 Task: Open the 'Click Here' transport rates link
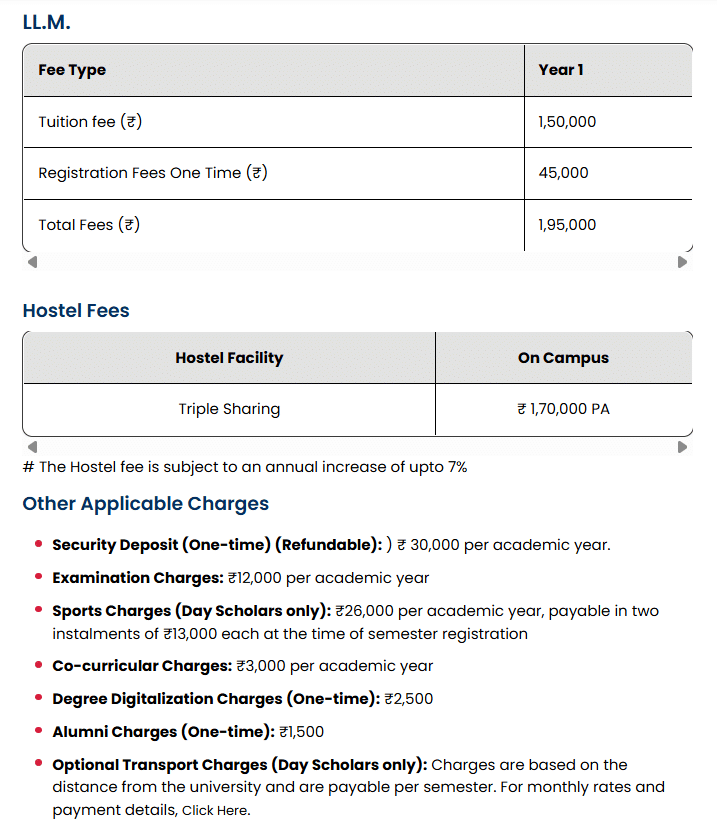[215, 811]
